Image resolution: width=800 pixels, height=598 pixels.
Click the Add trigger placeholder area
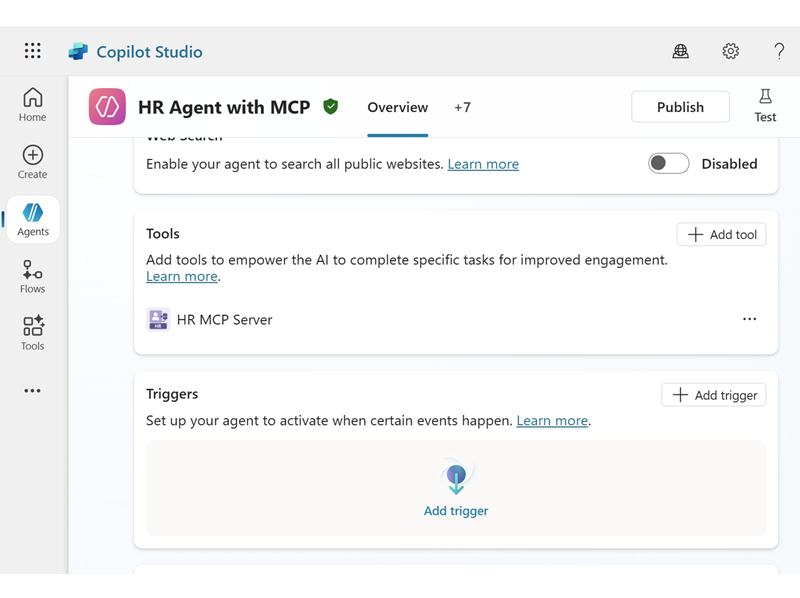point(456,488)
